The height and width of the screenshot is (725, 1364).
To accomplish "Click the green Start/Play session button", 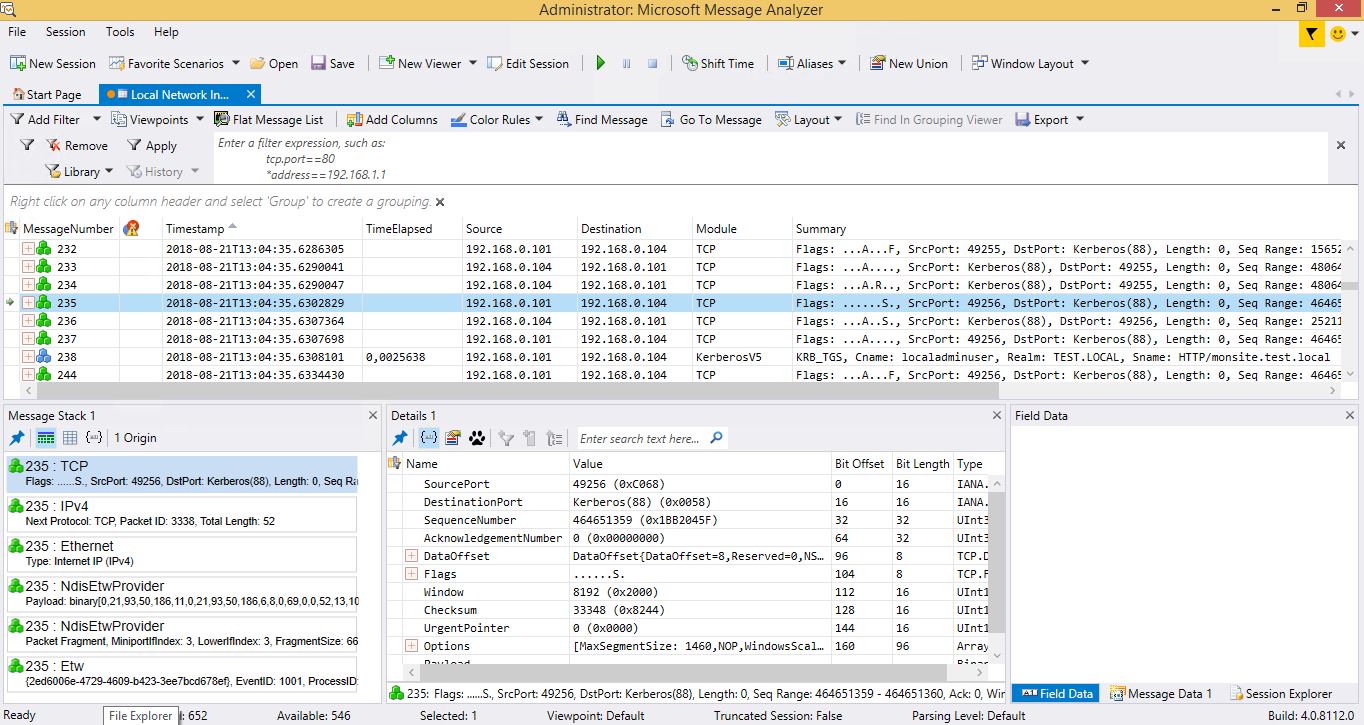I will click(601, 63).
